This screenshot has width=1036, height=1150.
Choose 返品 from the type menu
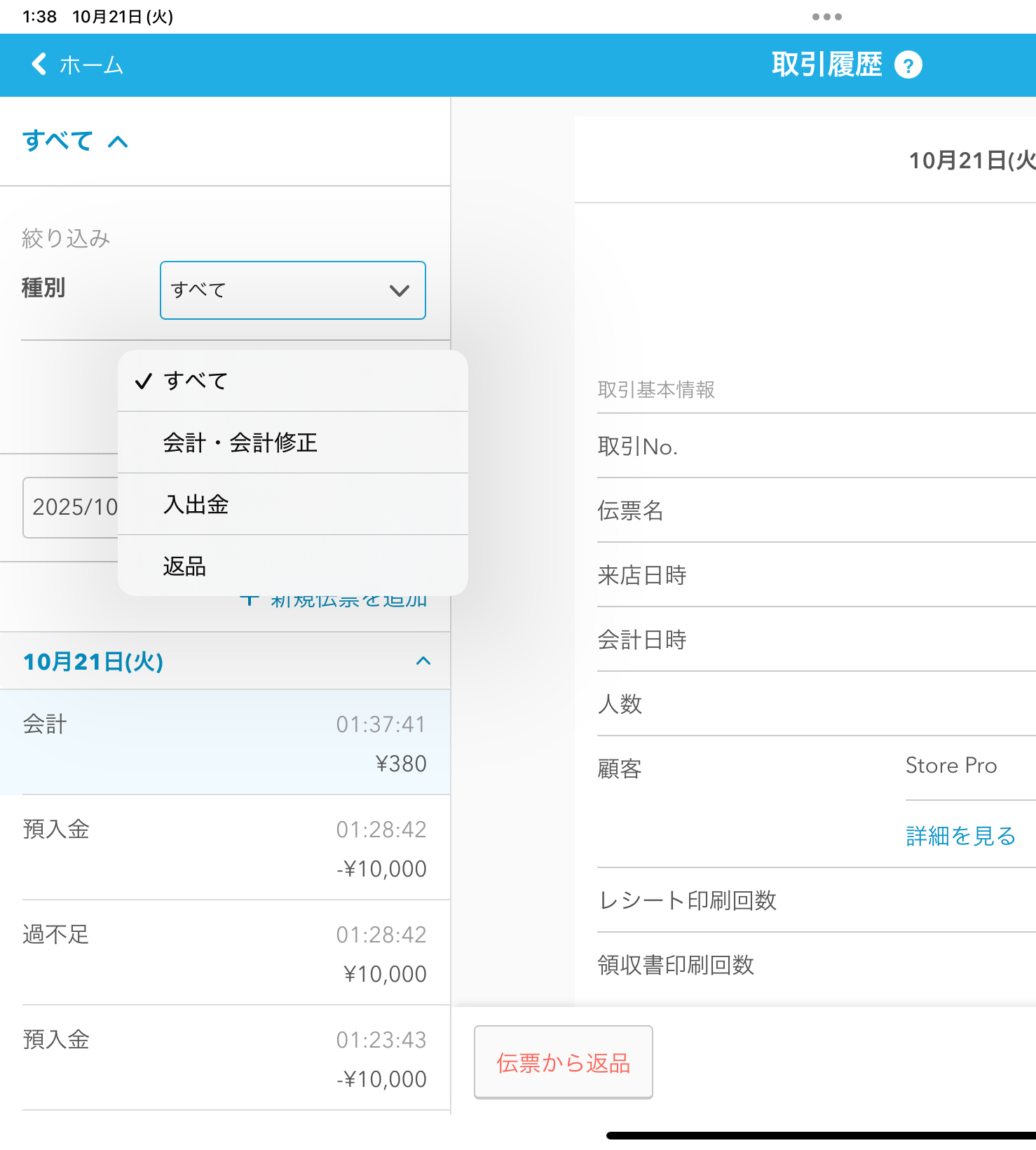pyautogui.click(x=185, y=566)
